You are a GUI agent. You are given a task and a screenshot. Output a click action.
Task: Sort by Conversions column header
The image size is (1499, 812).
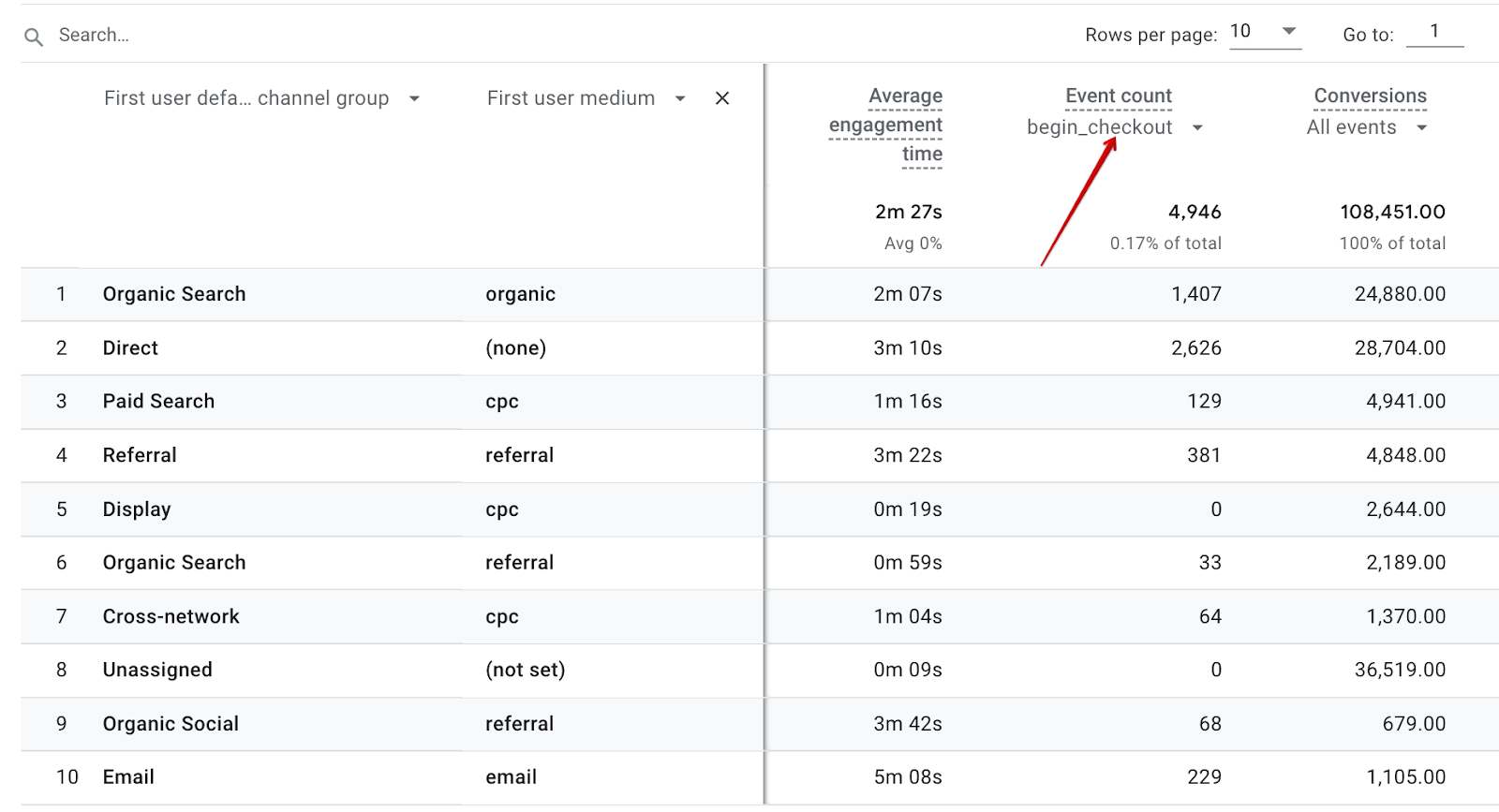click(1370, 96)
